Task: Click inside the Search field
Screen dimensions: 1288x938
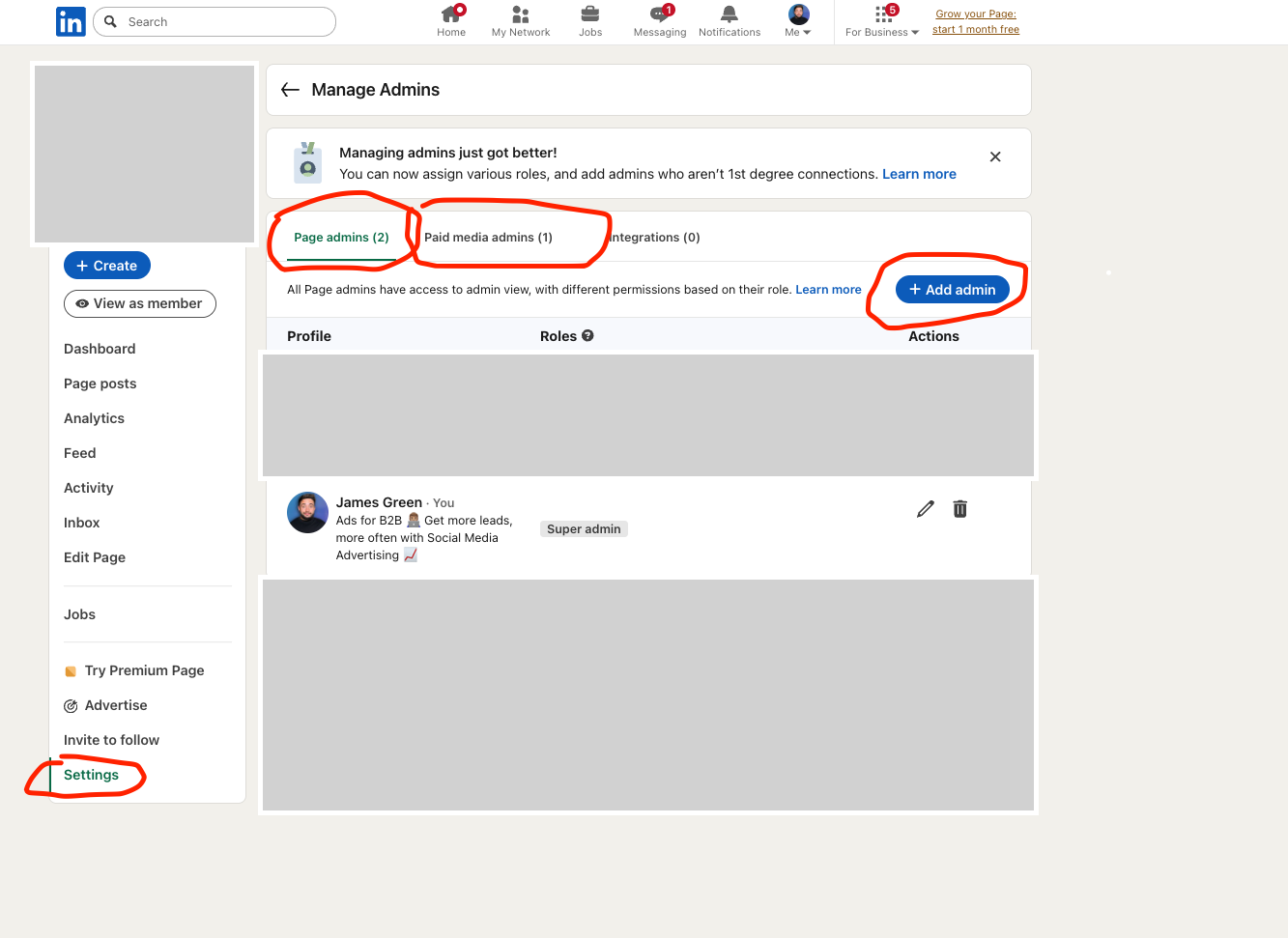Action: pyautogui.click(x=215, y=21)
